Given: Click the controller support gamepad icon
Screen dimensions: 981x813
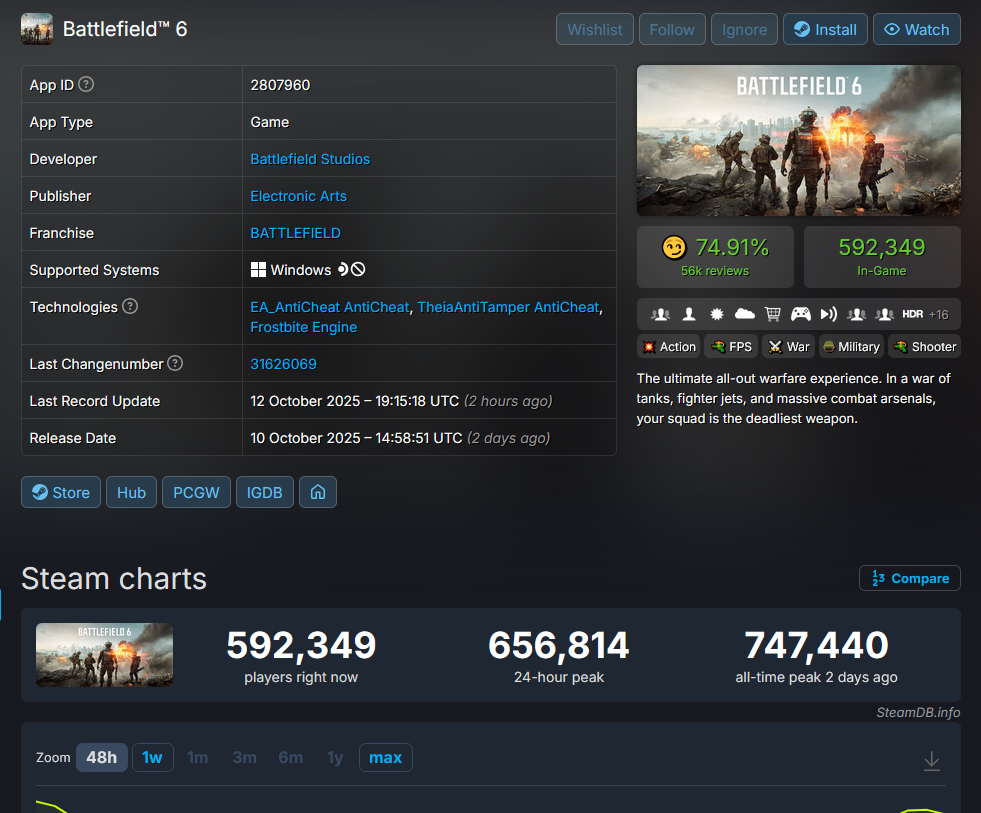Looking at the screenshot, I should [x=801, y=314].
